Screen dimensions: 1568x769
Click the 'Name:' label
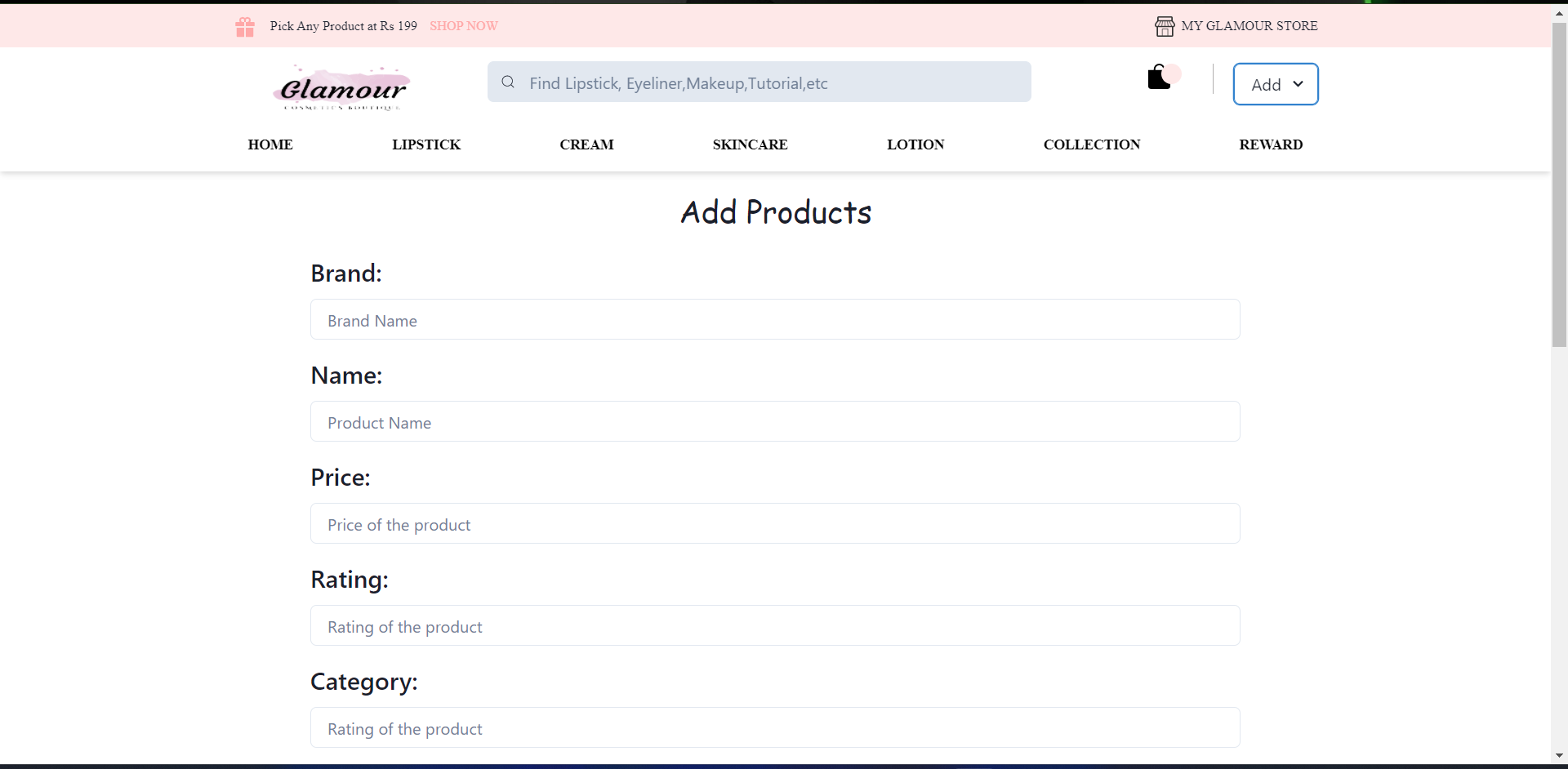tap(346, 376)
